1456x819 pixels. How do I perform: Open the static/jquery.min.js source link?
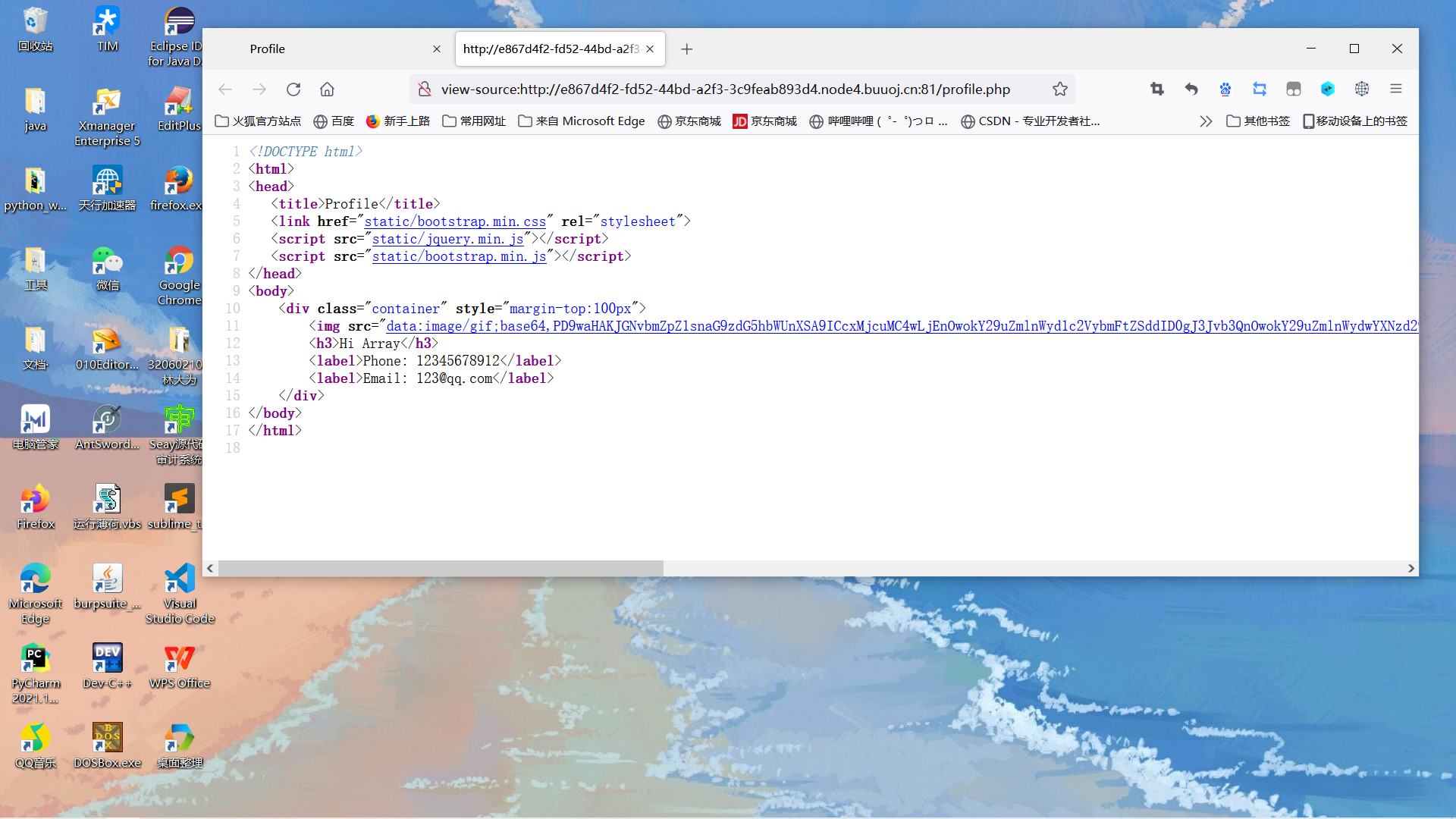click(x=447, y=239)
